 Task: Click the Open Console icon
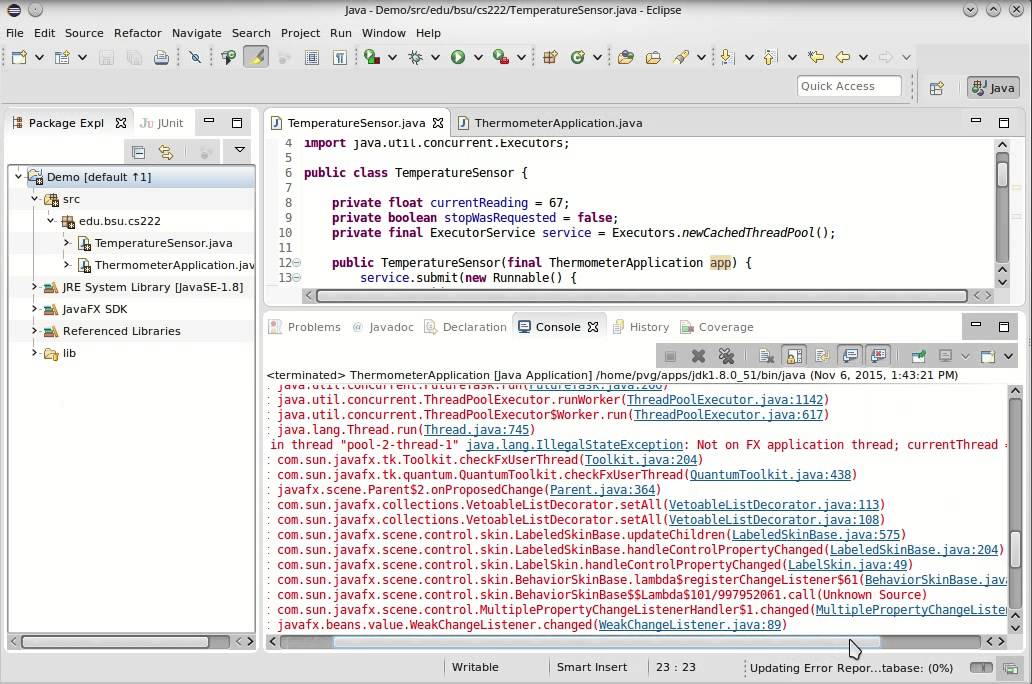987,356
